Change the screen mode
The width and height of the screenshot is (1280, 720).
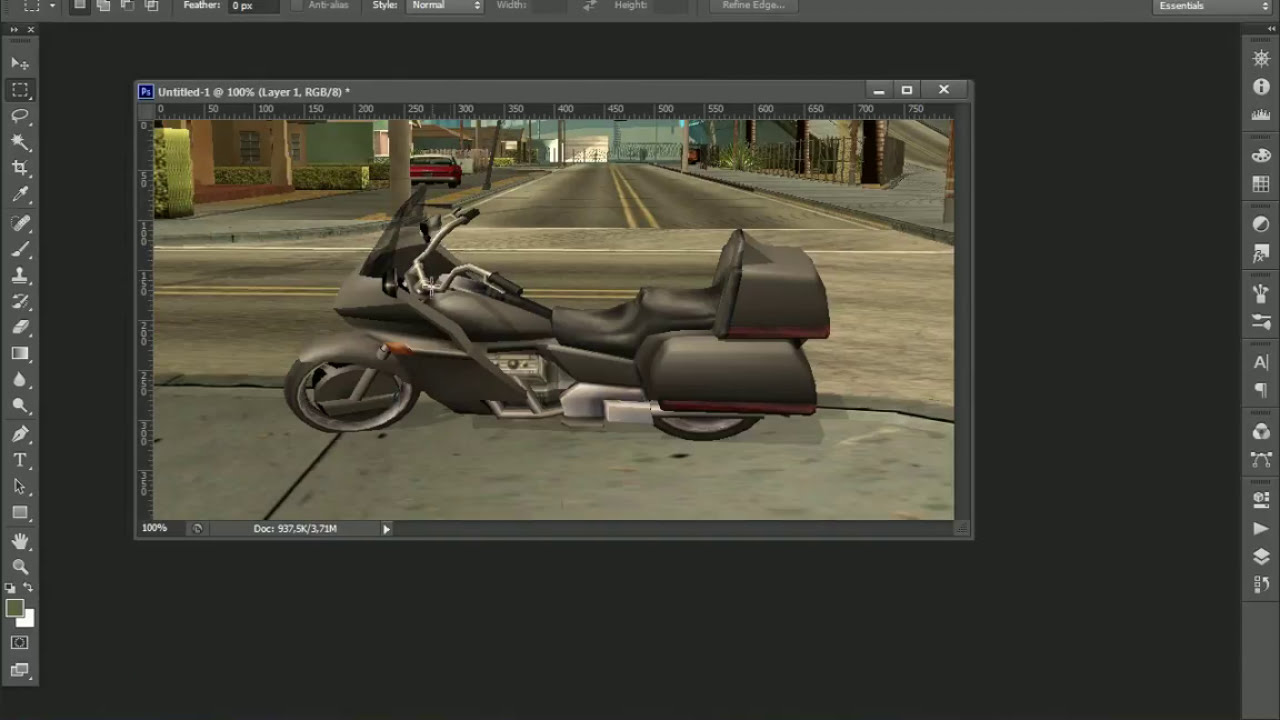(x=20, y=670)
